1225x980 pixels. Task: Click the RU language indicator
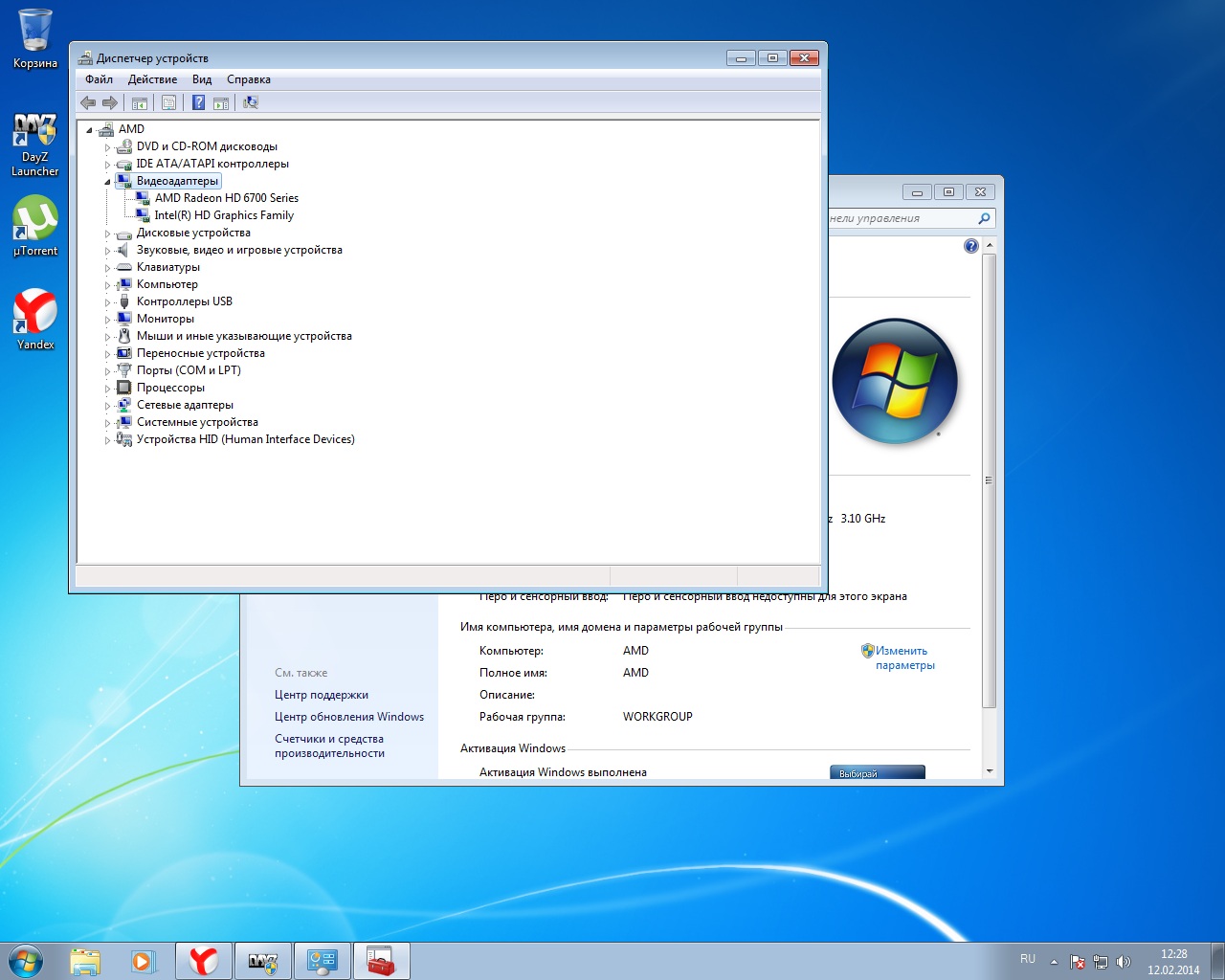pyautogui.click(x=1028, y=959)
